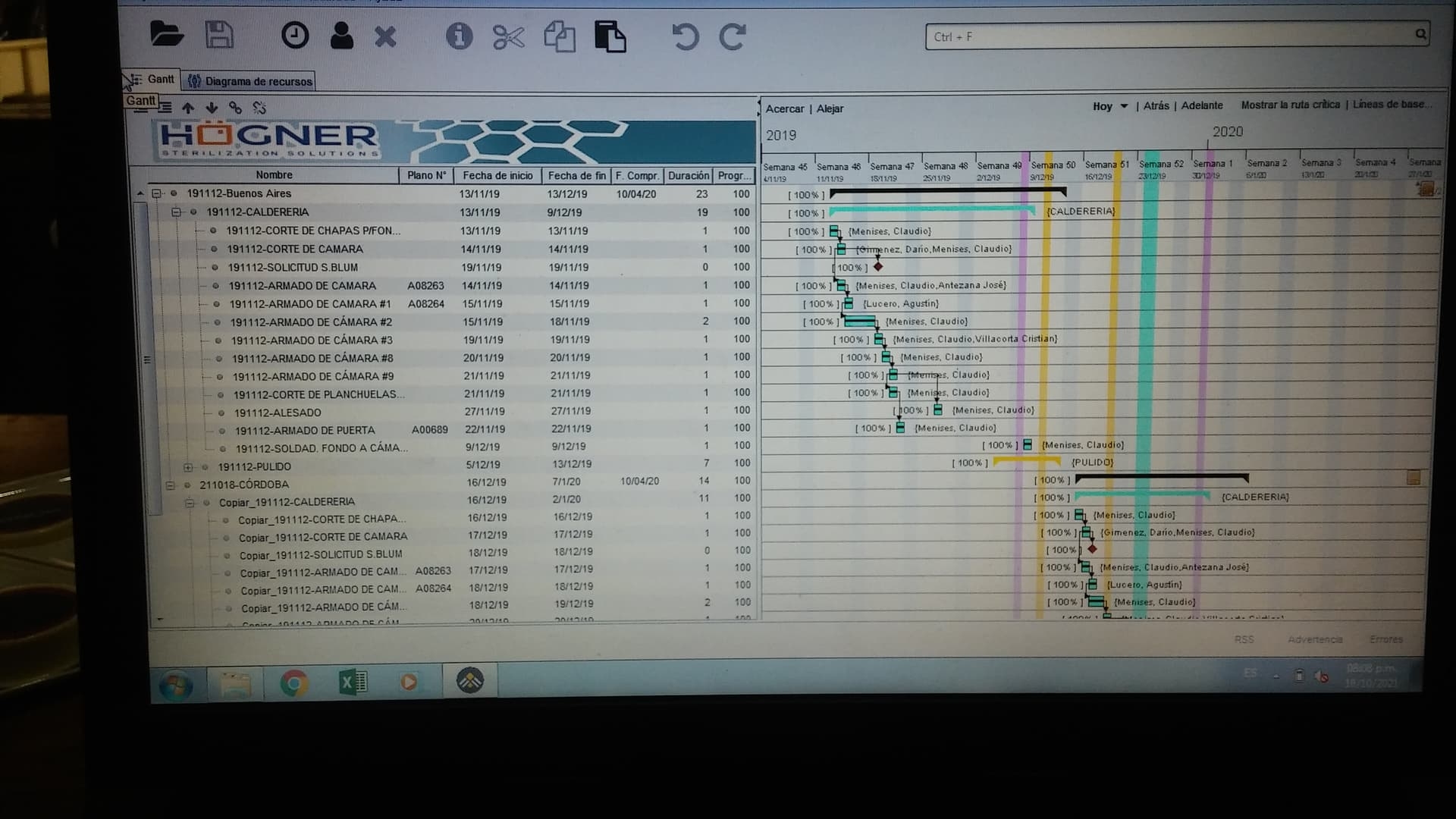Redo the last action
Image resolution: width=1456 pixels, height=819 pixels.
[732, 36]
